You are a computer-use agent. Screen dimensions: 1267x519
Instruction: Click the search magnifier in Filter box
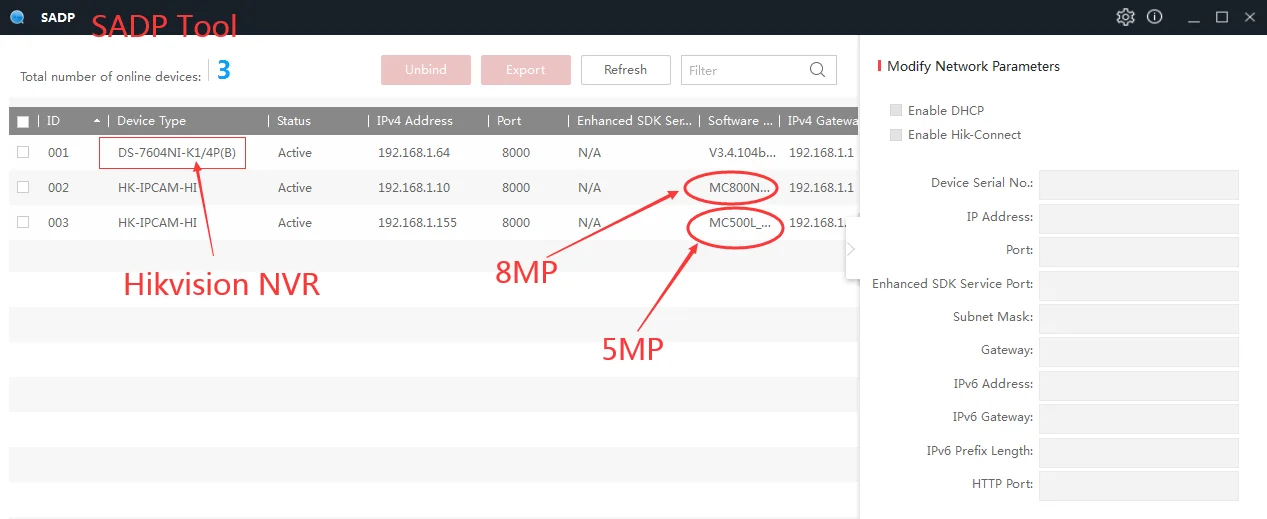818,70
